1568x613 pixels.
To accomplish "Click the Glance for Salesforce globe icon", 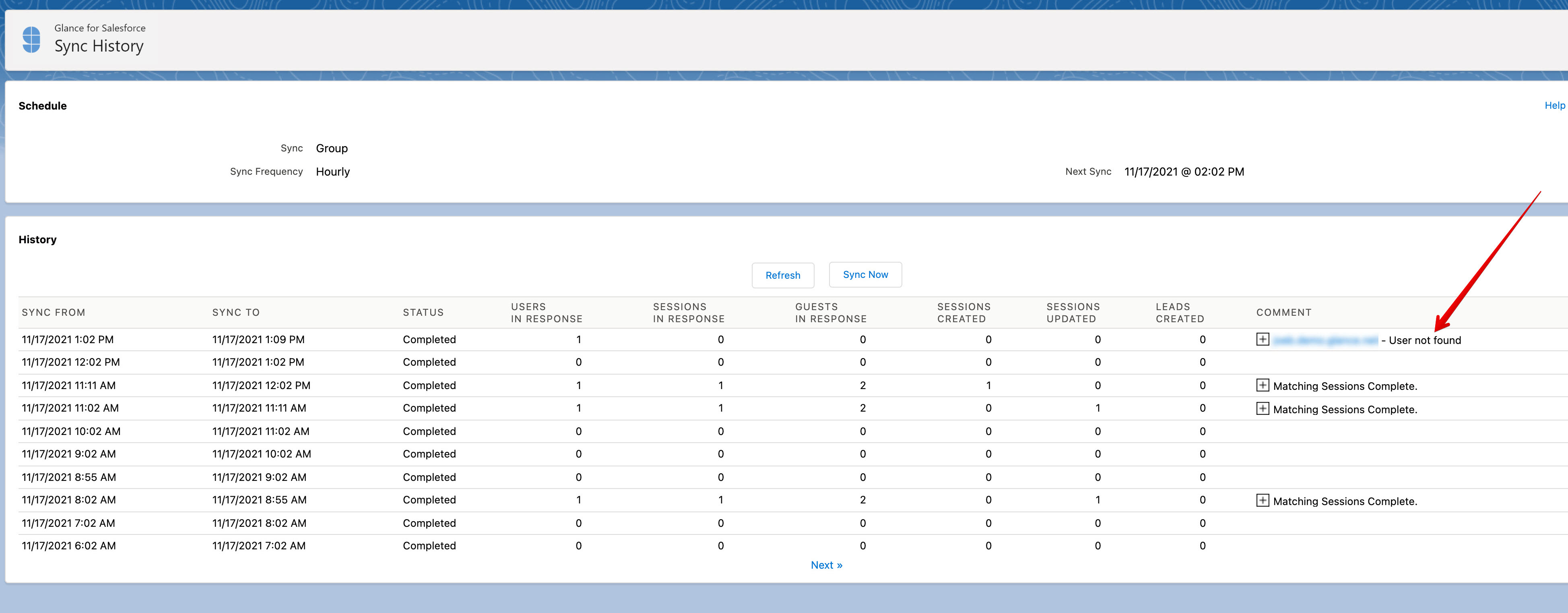I will click(31, 39).
